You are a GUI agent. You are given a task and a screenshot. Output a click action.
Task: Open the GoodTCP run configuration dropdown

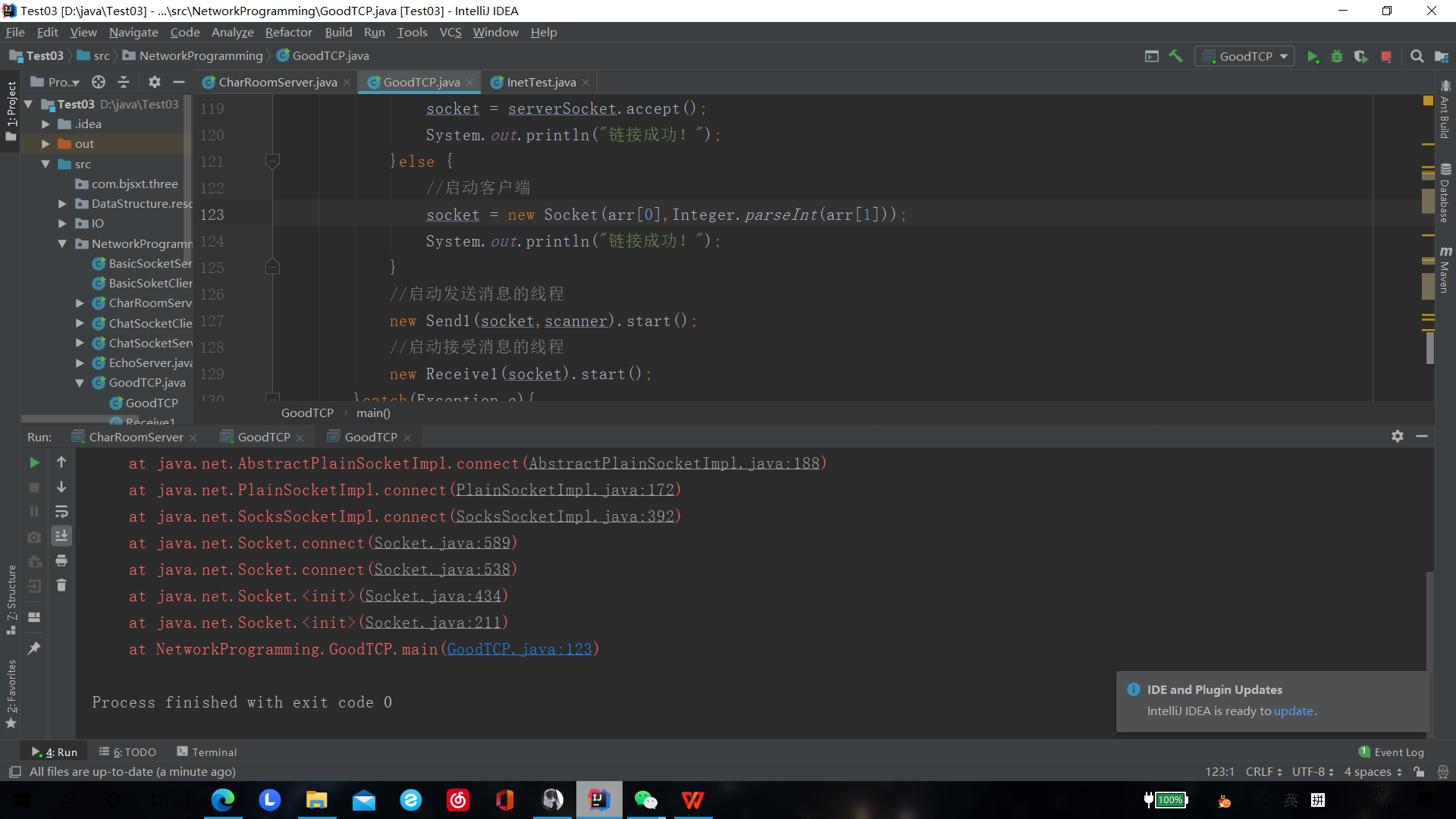(x=1245, y=56)
